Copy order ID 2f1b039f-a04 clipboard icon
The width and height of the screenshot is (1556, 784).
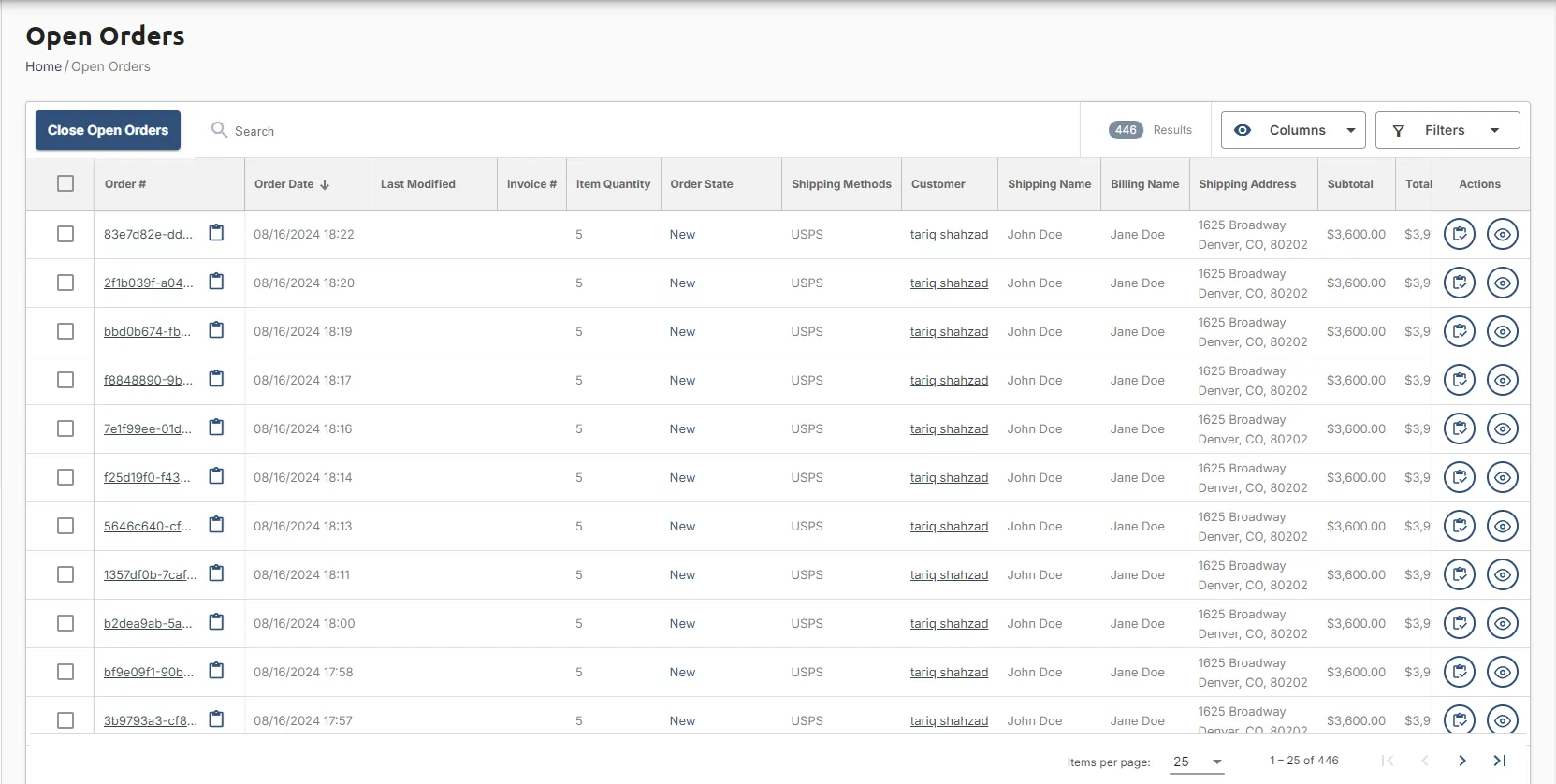coord(216,282)
